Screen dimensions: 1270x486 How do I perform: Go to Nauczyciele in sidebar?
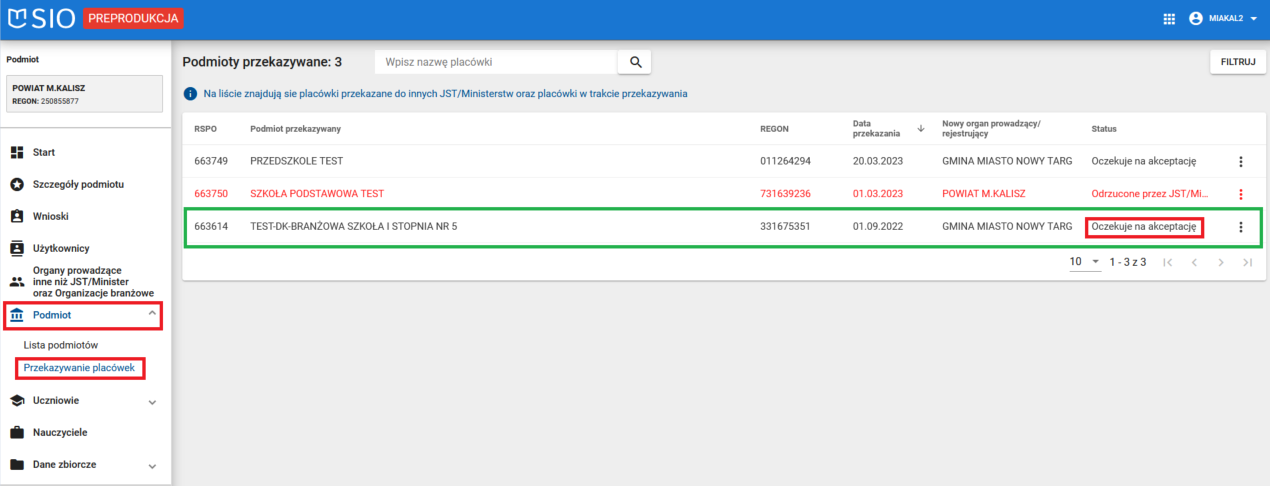click(x=60, y=433)
